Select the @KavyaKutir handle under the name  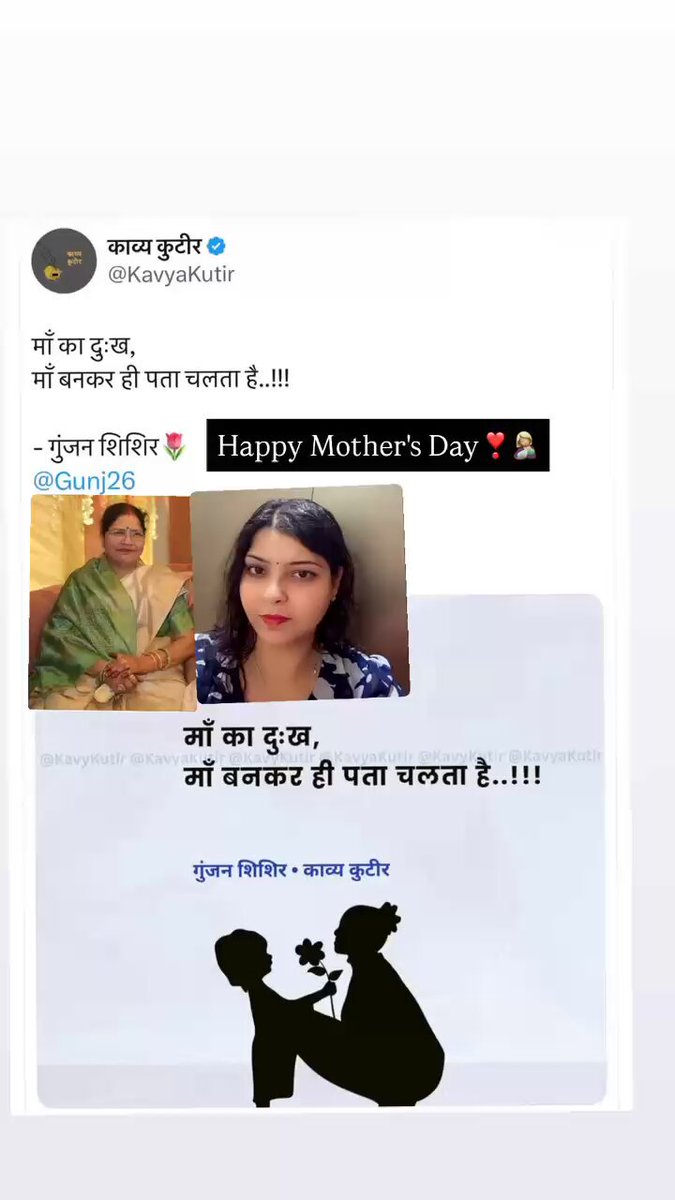coord(170,273)
